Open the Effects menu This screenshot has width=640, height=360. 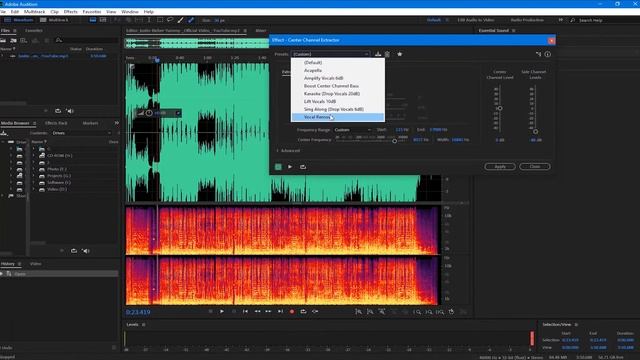pos(70,12)
